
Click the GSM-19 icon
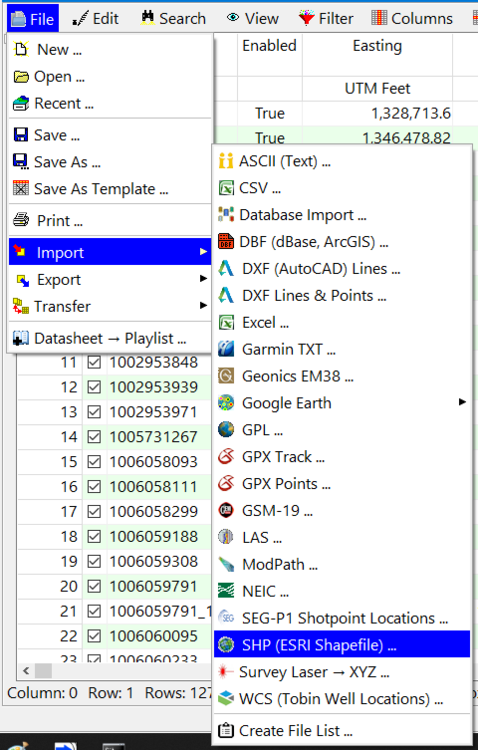tap(226, 510)
